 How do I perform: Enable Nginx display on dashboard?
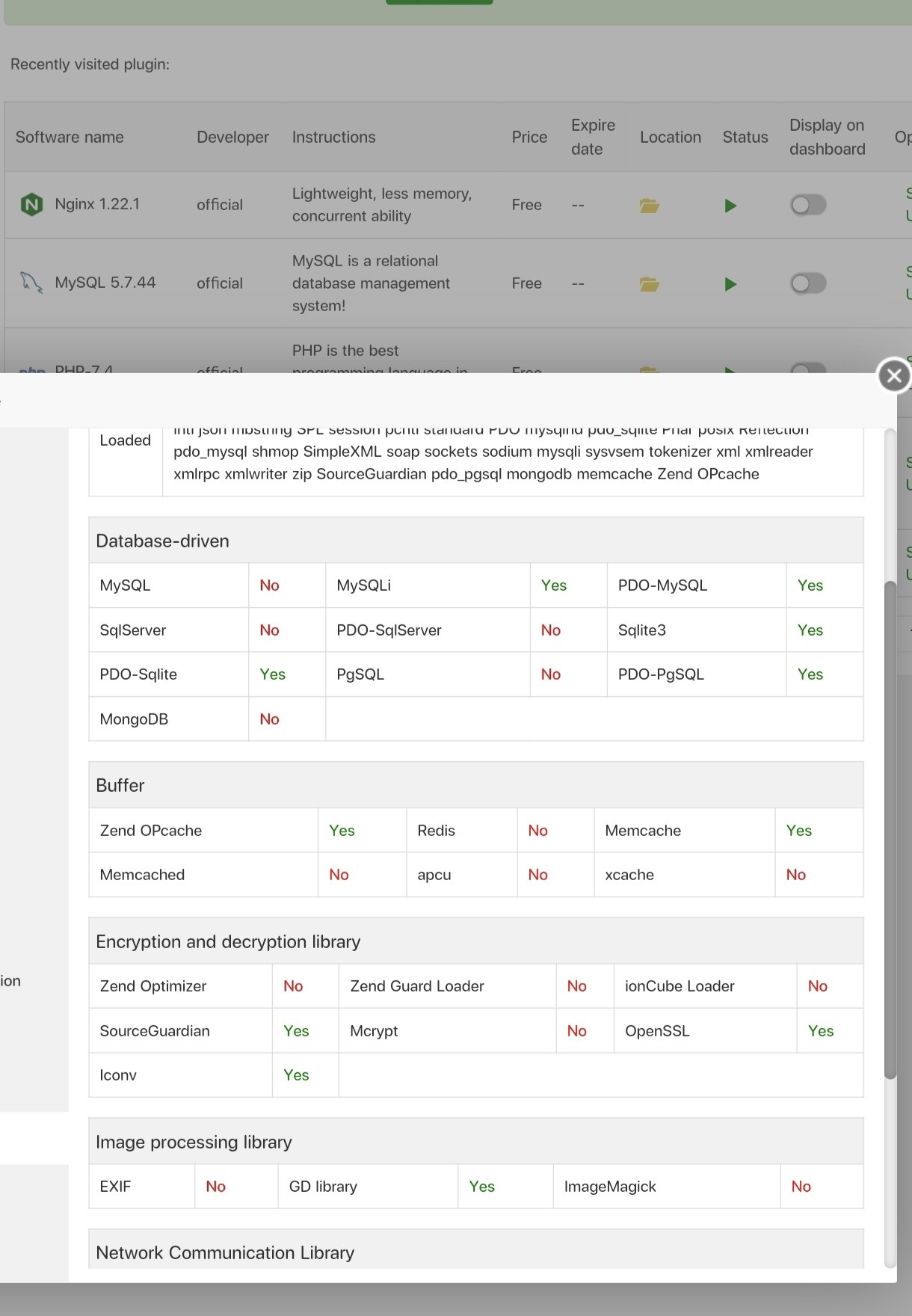pos(808,205)
